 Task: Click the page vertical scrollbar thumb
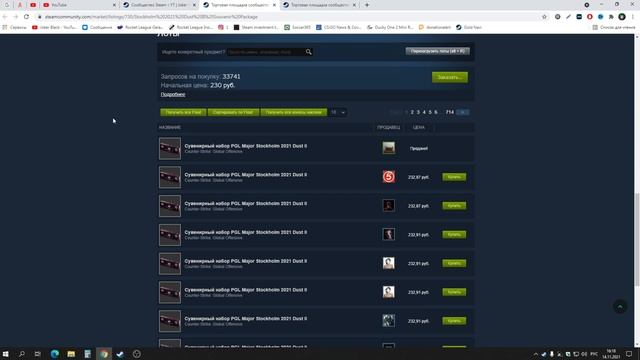[x=637, y=239]
